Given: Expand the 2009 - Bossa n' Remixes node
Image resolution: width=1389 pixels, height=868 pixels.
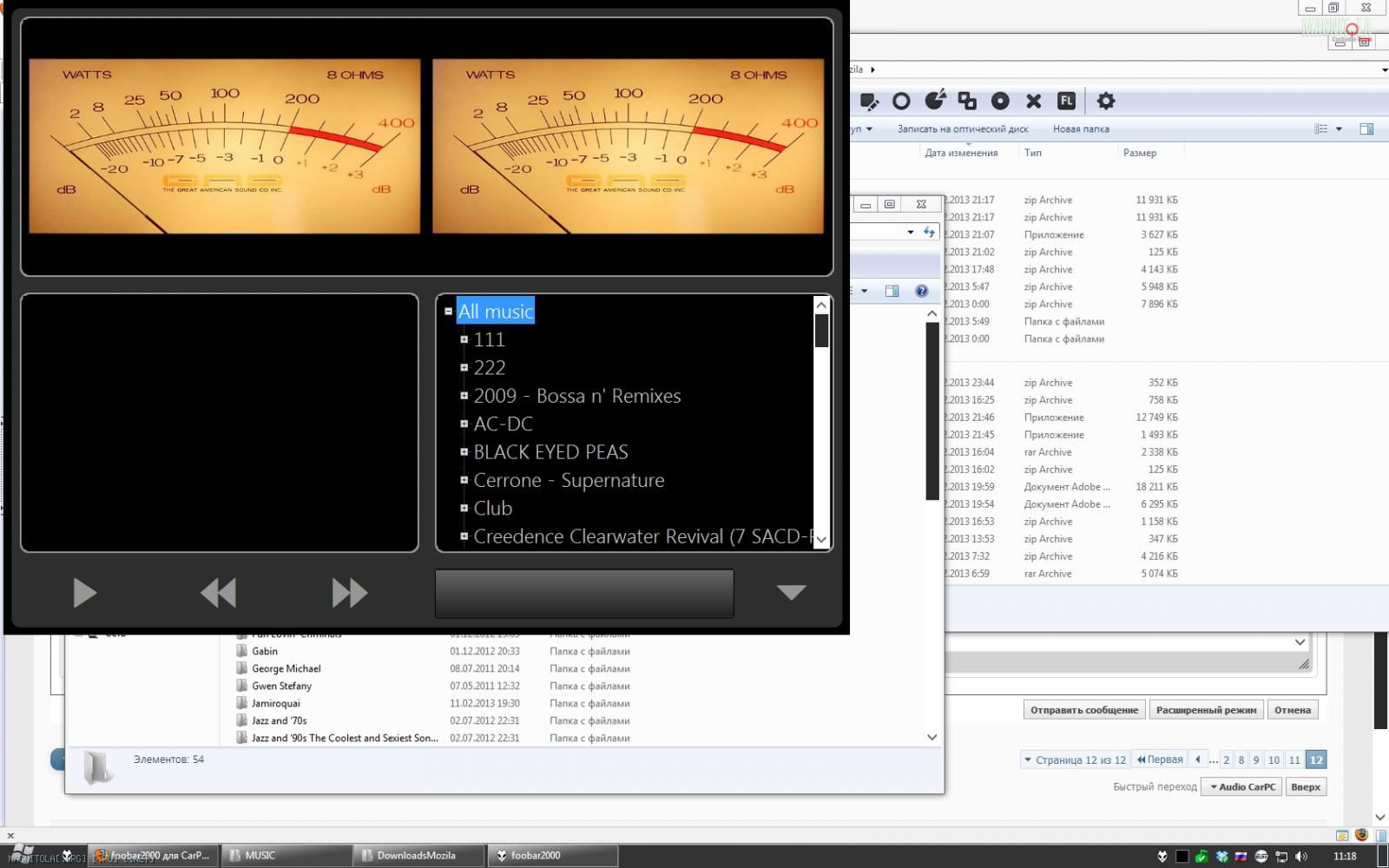Looking at the screenshot, I should [x=464, y=396].
